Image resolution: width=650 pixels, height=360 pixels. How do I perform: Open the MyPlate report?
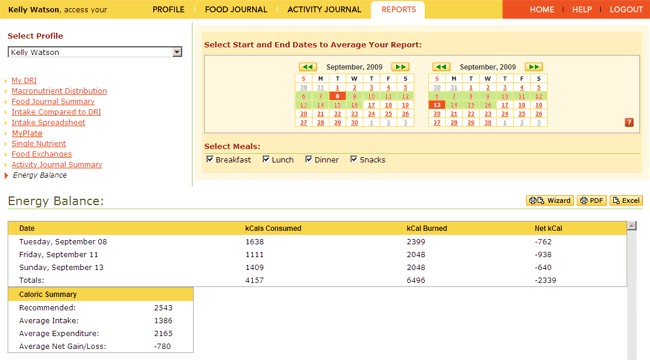pos(27,133)
